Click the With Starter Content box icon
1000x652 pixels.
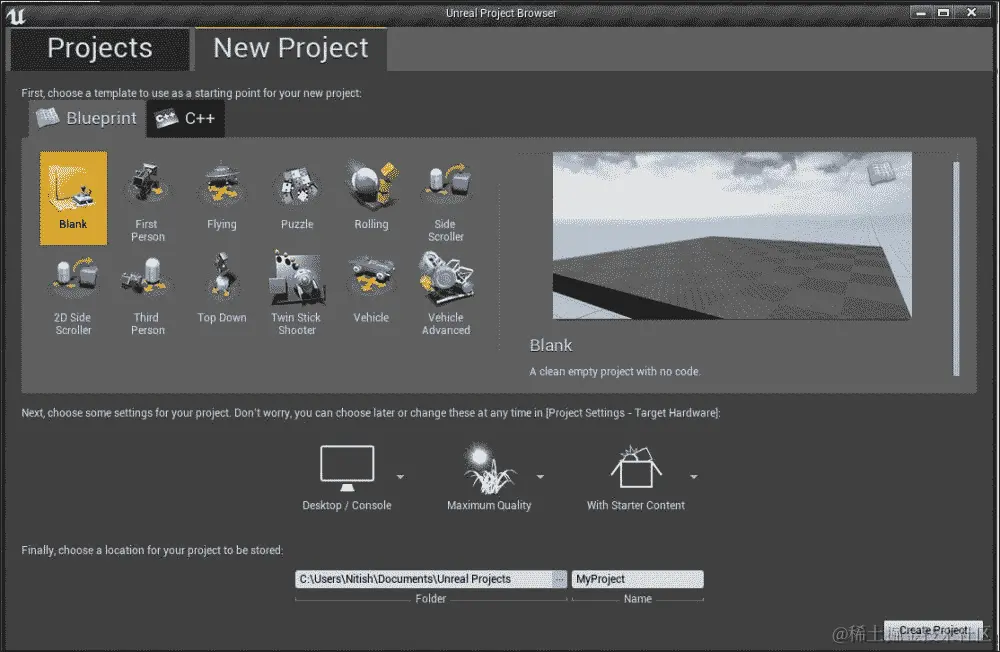coord(636,466)
